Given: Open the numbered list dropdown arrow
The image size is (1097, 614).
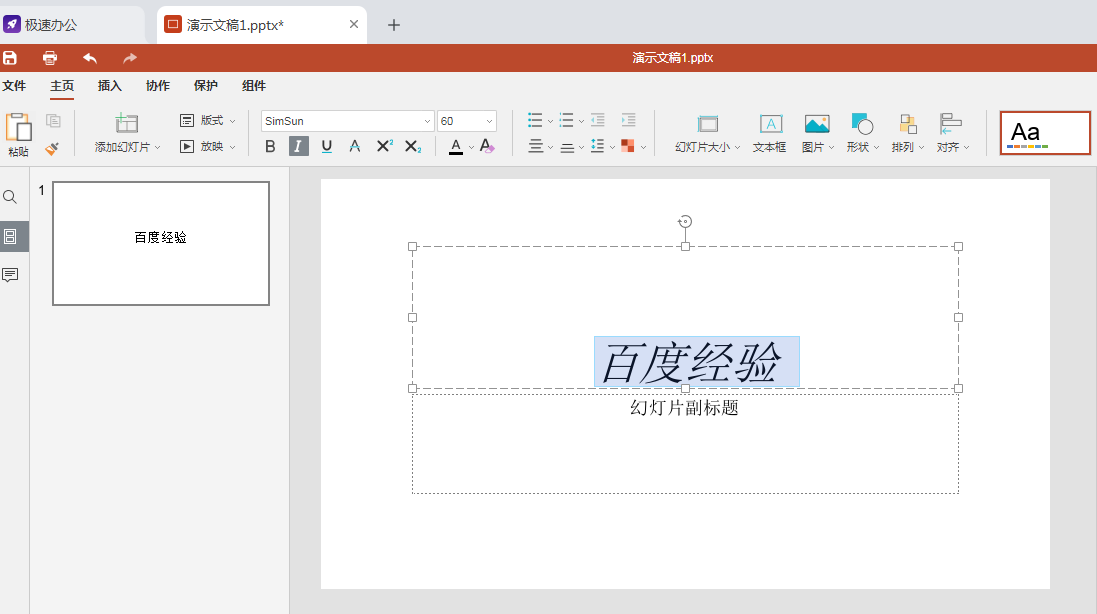Looking at the screenshot, I should click(x=581, y=122).
